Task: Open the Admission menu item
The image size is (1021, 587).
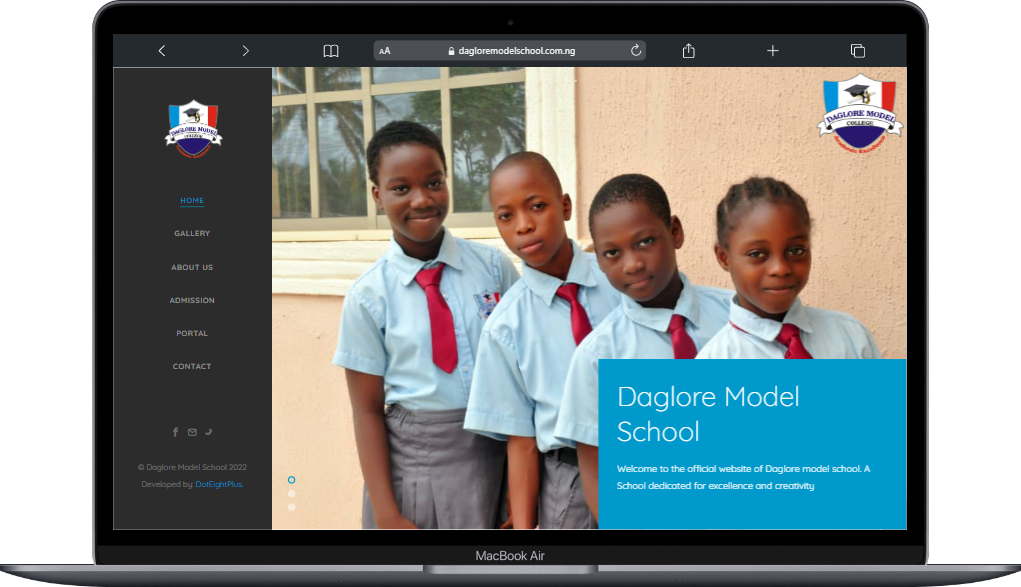Action: [x=192, y=301]
